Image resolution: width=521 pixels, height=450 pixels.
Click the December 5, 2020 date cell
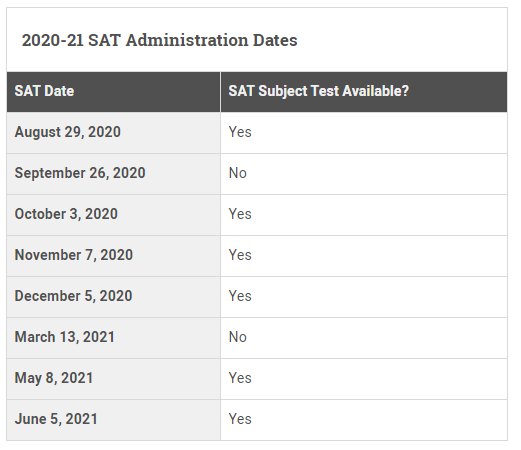(x=113, y=297)
